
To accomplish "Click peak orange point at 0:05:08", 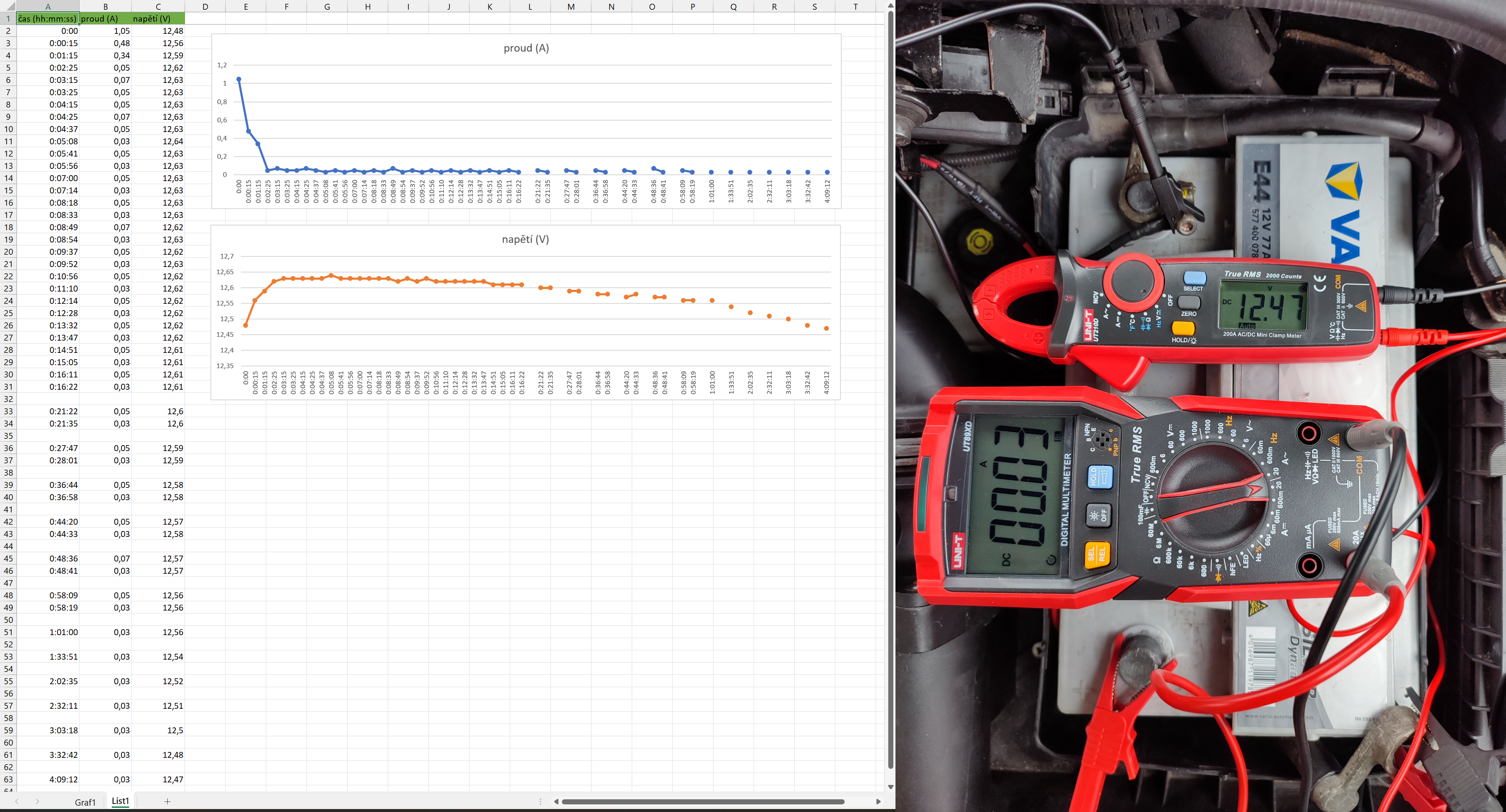I will point(332,275).
